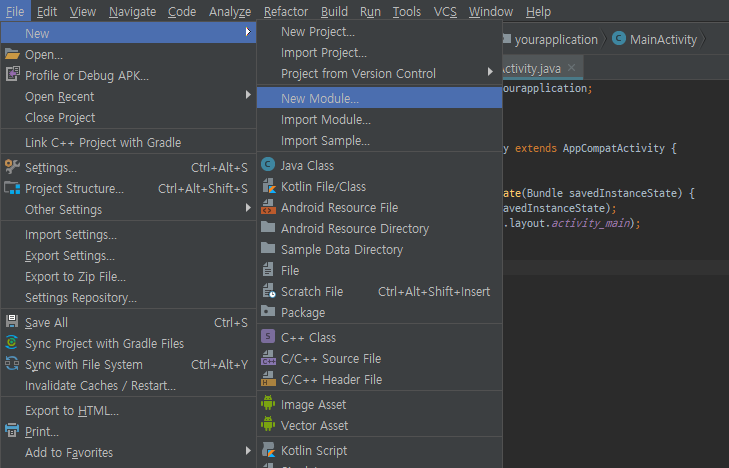Image resolution: width=729 pixels, height=468 pixels.
Task: Open the Refactor menu
Action: coord(286,12)
